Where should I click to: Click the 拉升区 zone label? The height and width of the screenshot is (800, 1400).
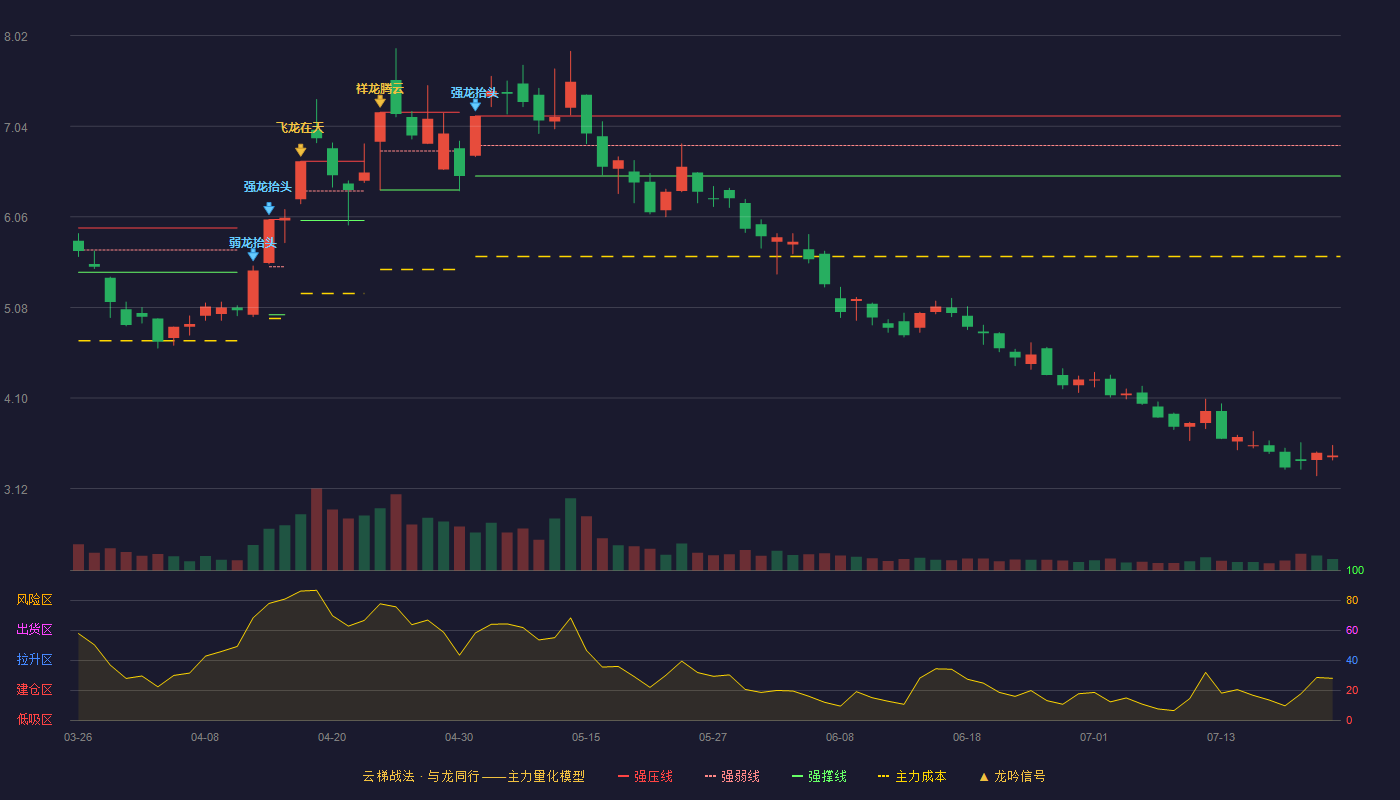(34, 660)
